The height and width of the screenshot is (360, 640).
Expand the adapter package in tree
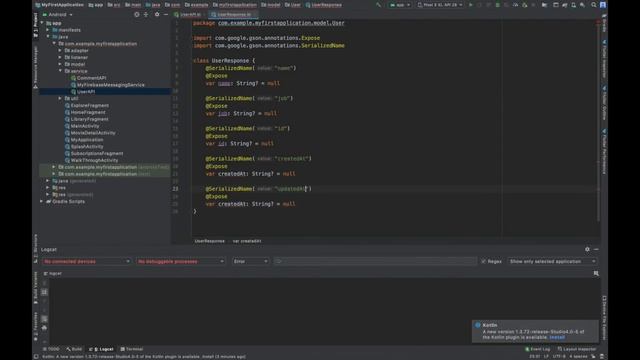point(60,51)
